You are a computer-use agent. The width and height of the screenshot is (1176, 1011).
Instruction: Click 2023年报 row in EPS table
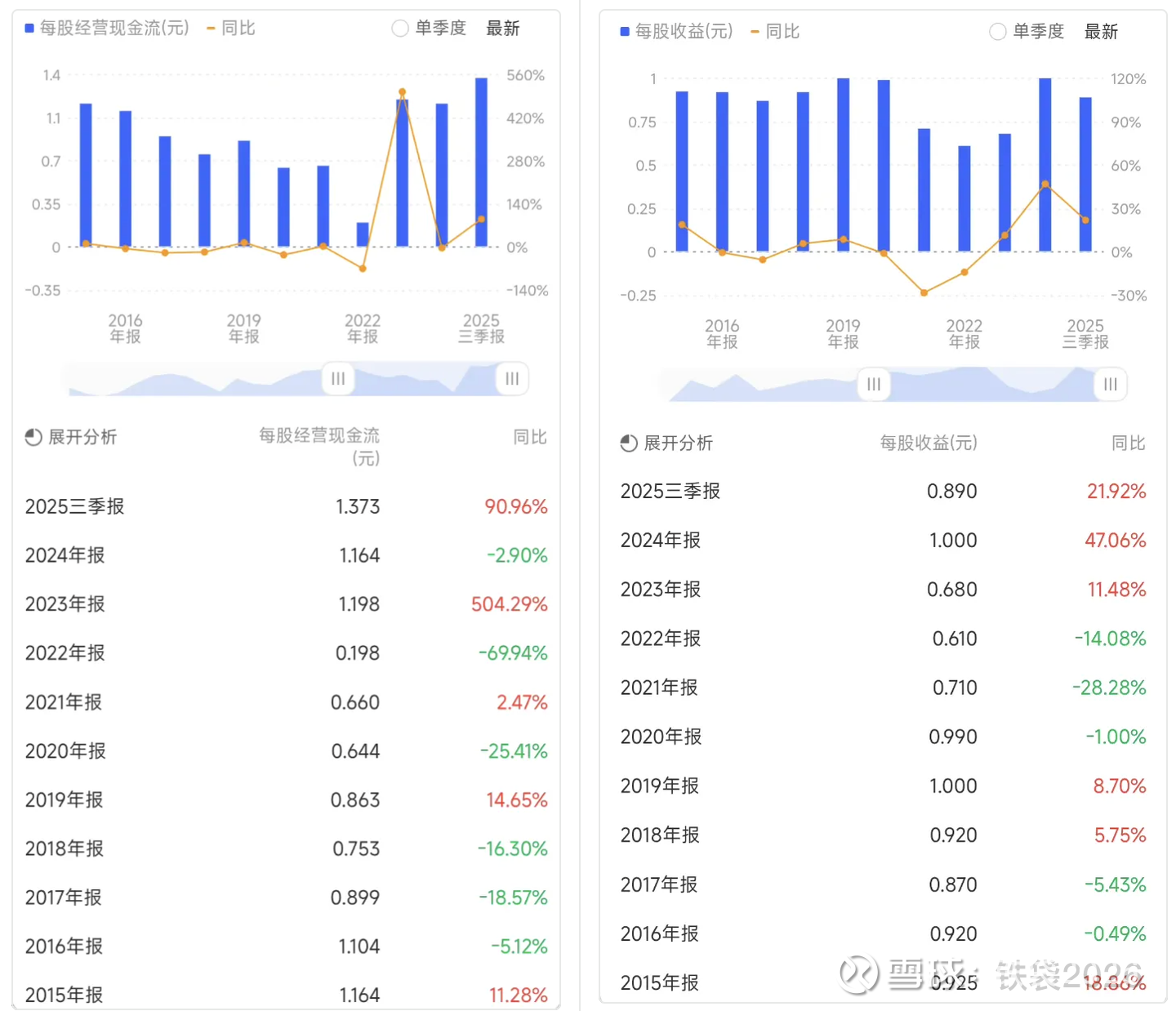point(883,590)
